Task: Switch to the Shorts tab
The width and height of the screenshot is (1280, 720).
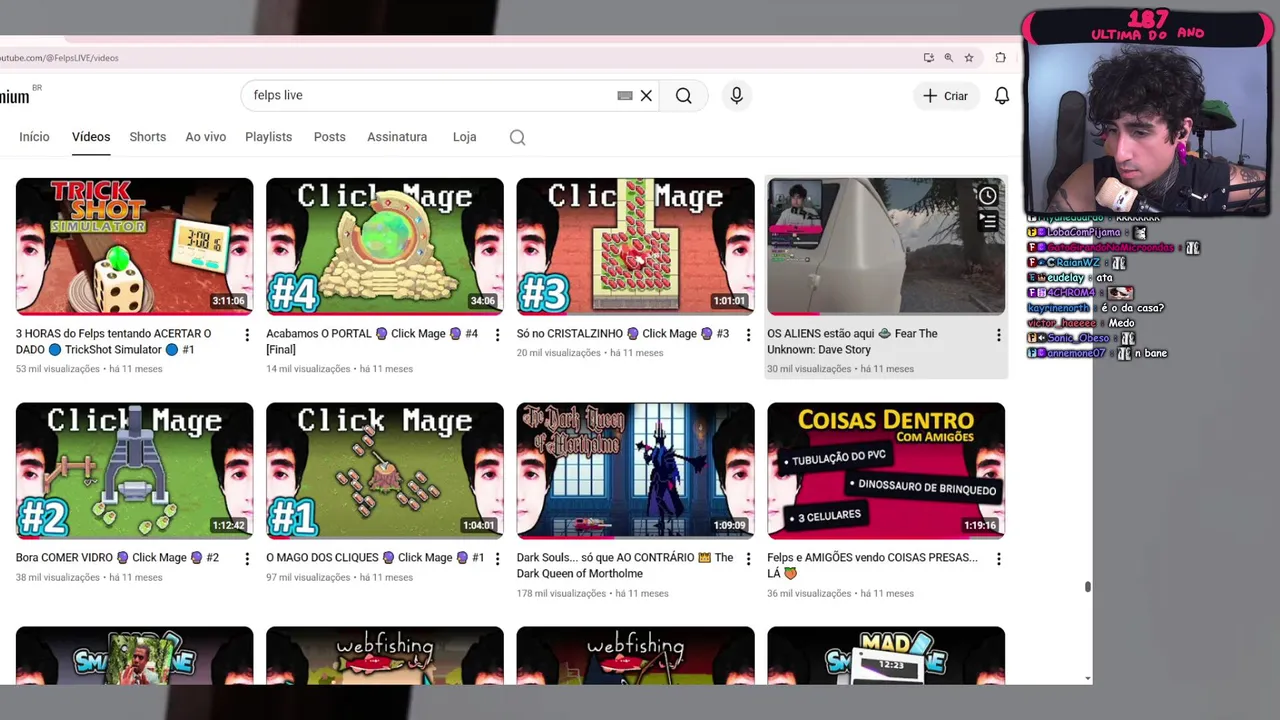Action: (147, 137)
